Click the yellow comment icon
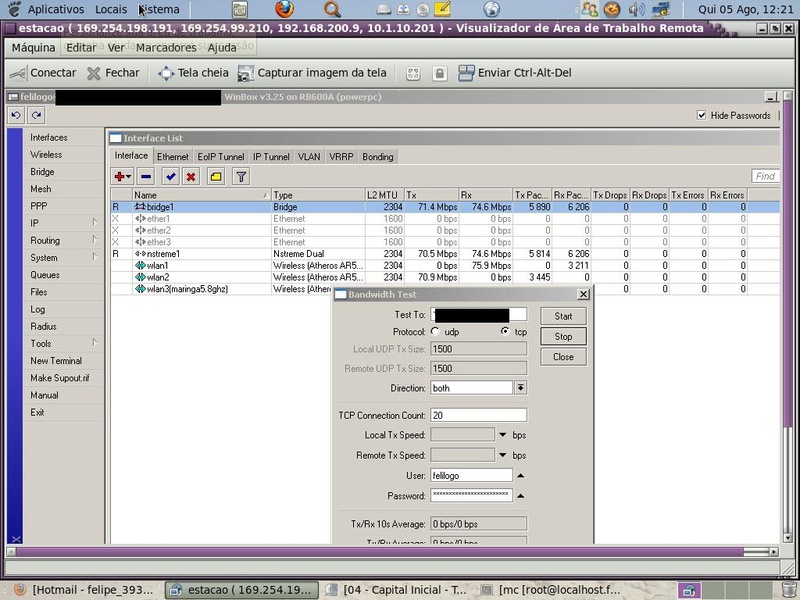Screen dimensions: 800x600 coord(216,177)
